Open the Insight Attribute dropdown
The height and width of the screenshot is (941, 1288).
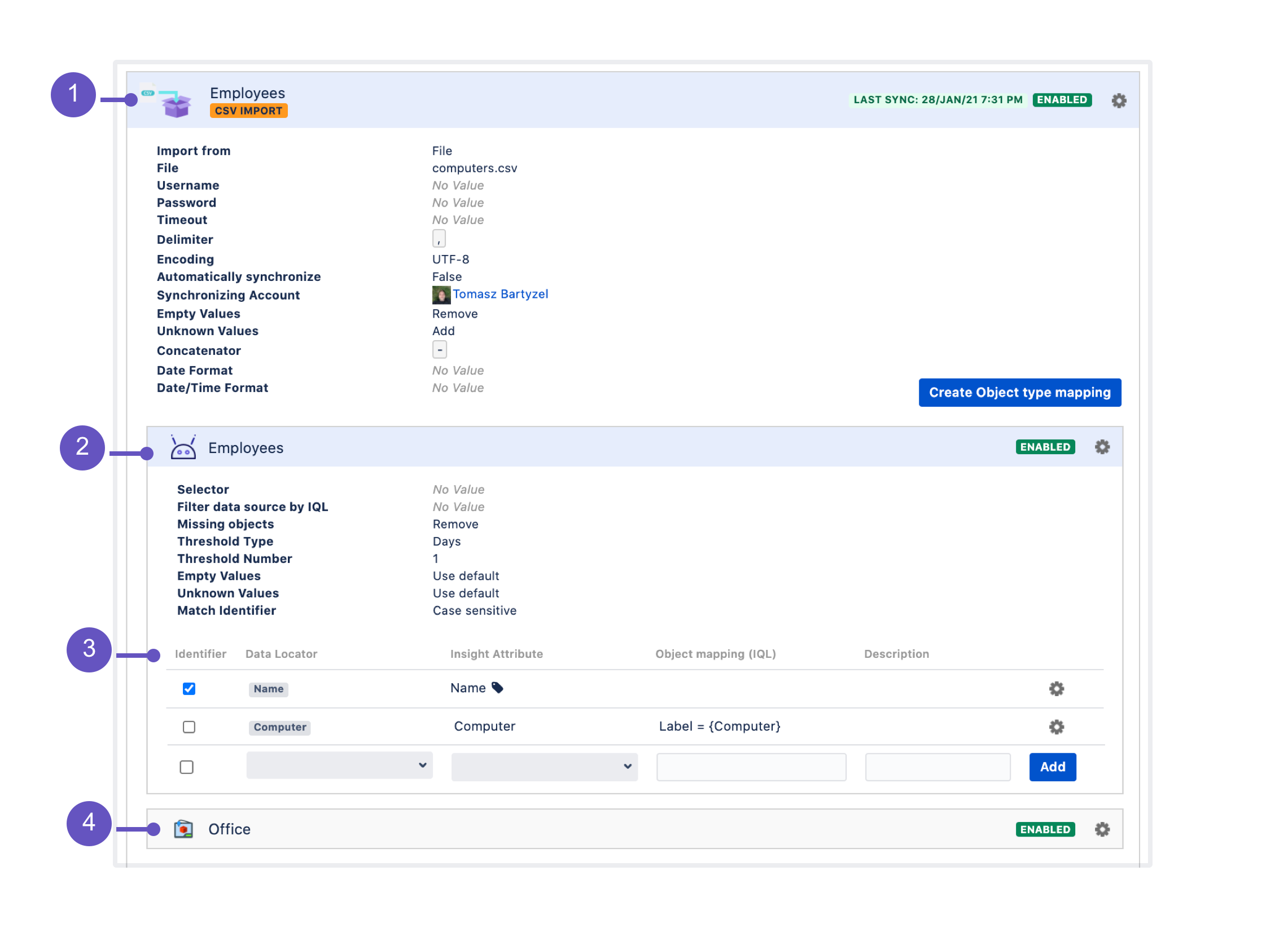544,767
